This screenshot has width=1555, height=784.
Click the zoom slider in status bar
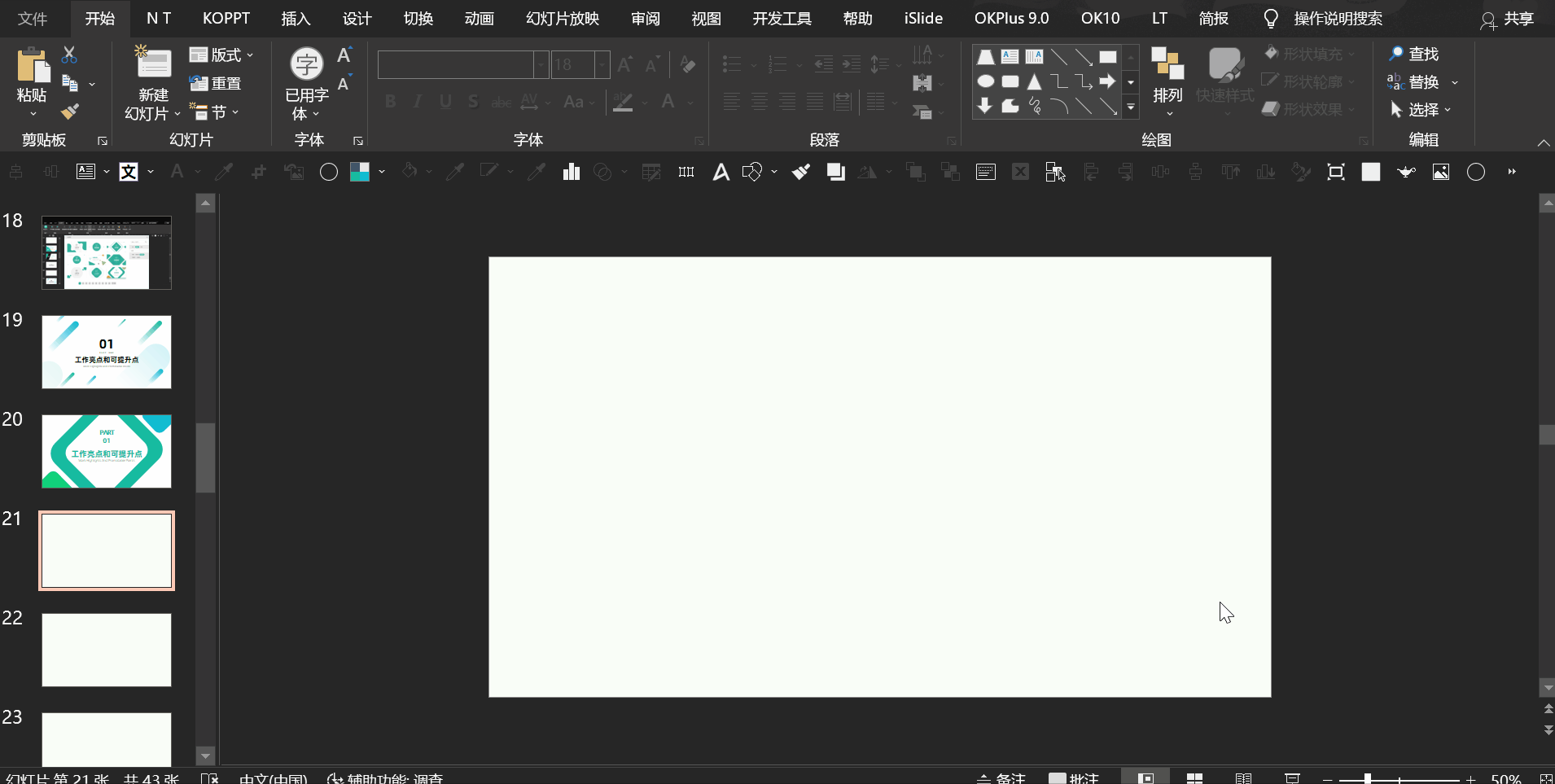pos(1399,779)
